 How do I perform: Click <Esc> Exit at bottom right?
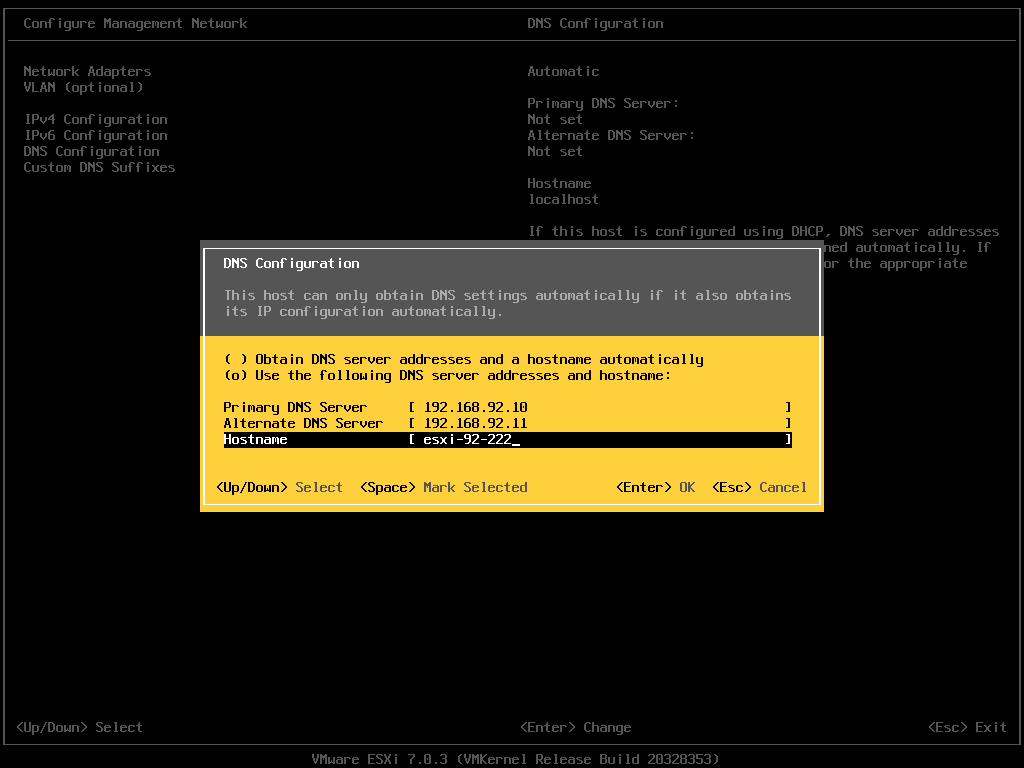(x=967, y=727)
